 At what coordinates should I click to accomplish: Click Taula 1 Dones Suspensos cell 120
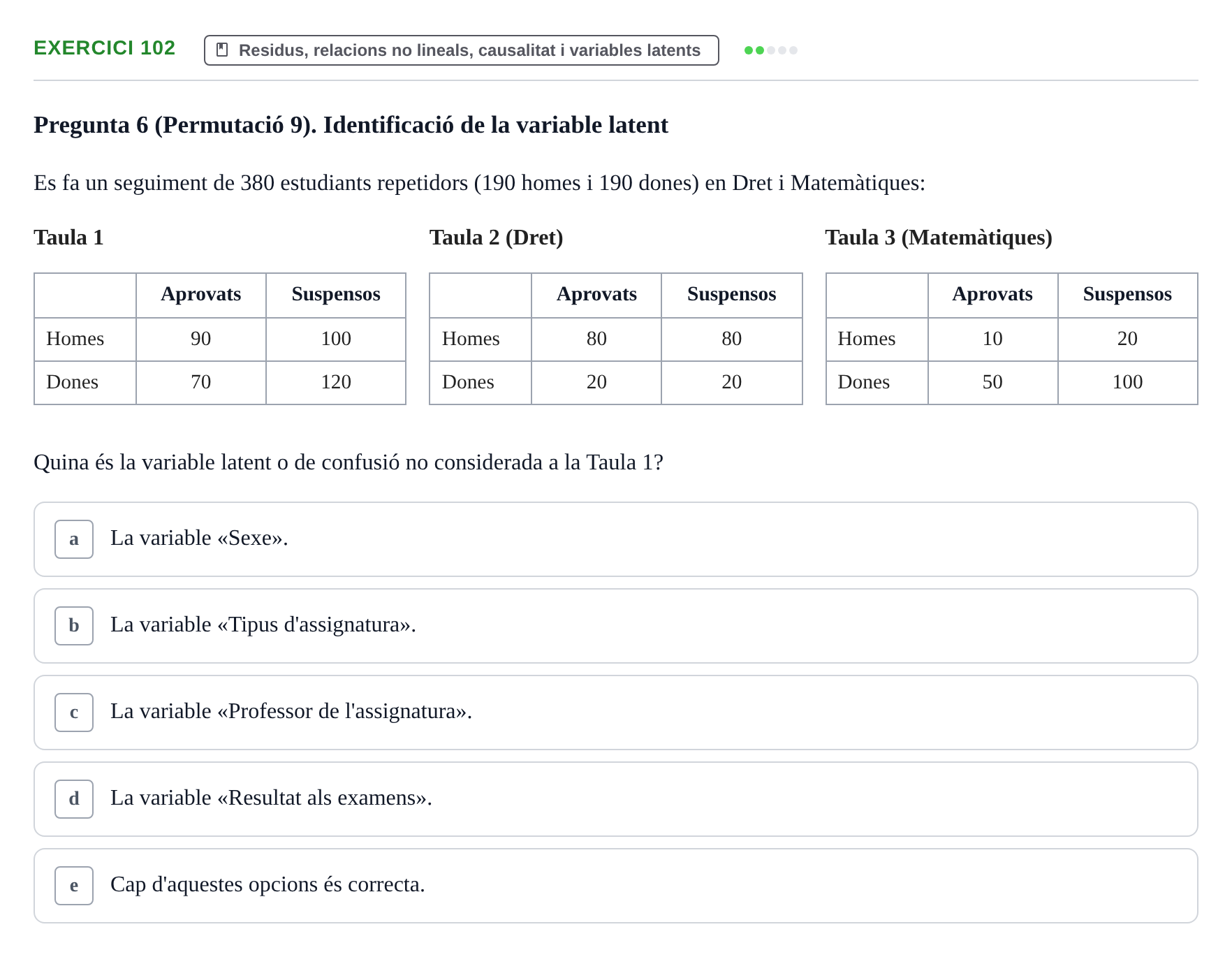point(336,382)
